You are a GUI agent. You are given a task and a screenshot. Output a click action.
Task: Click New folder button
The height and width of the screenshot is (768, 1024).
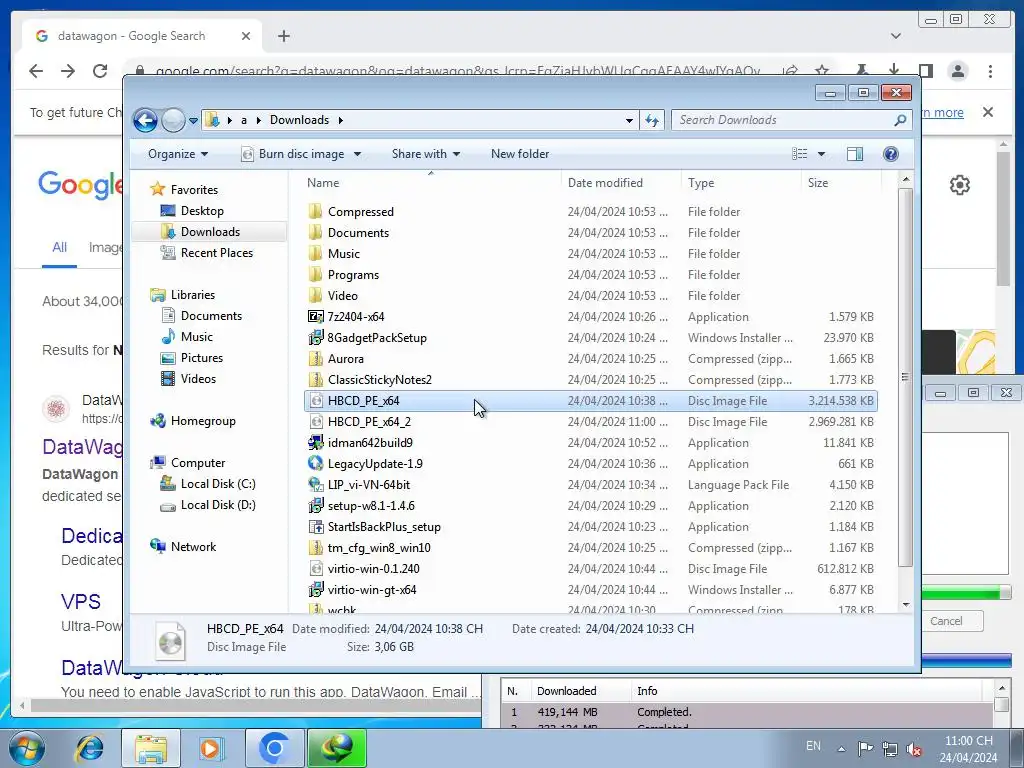(520, 154)
